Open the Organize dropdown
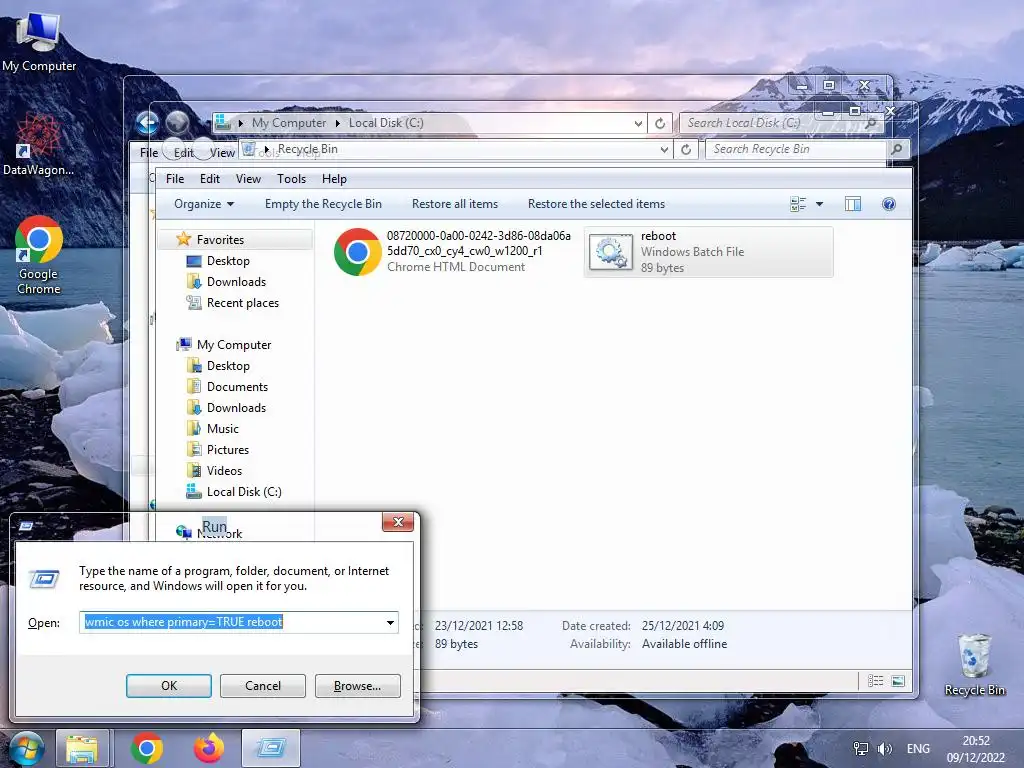 [x=204, y=204]
